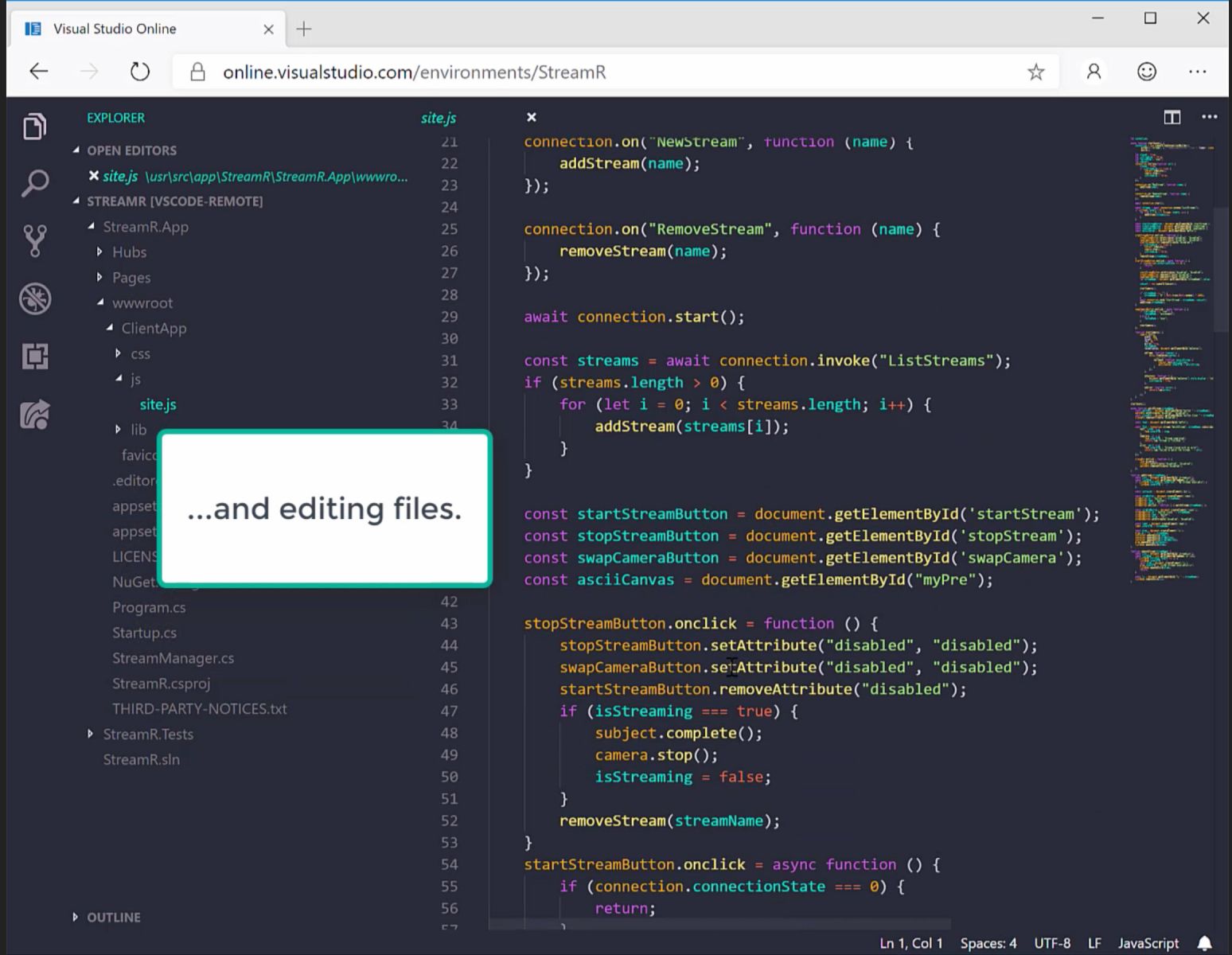This screenshot has width=1232, height=955.
Task: Change language mode via JavaScript status item
Action: [x=1148, y=942]
